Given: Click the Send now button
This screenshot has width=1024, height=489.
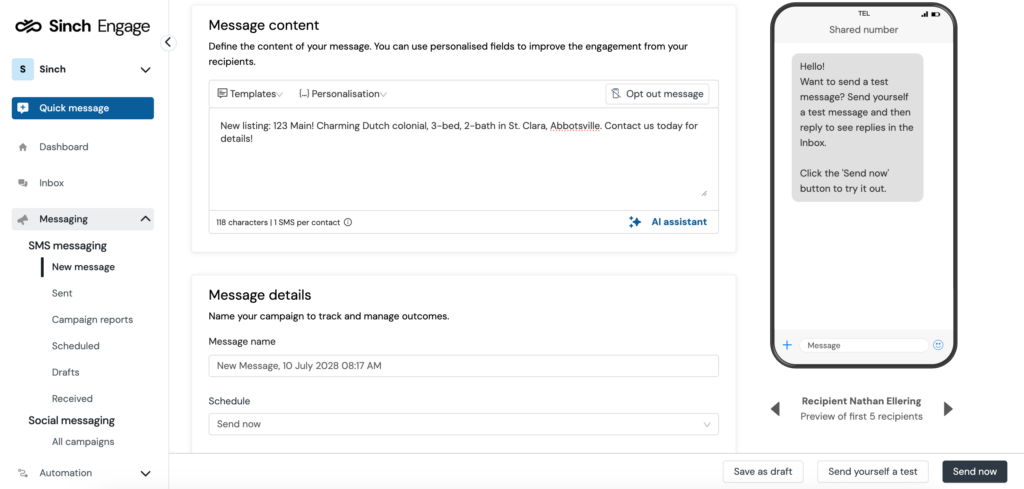Looking at the screenshot, I should pos(974,471).
